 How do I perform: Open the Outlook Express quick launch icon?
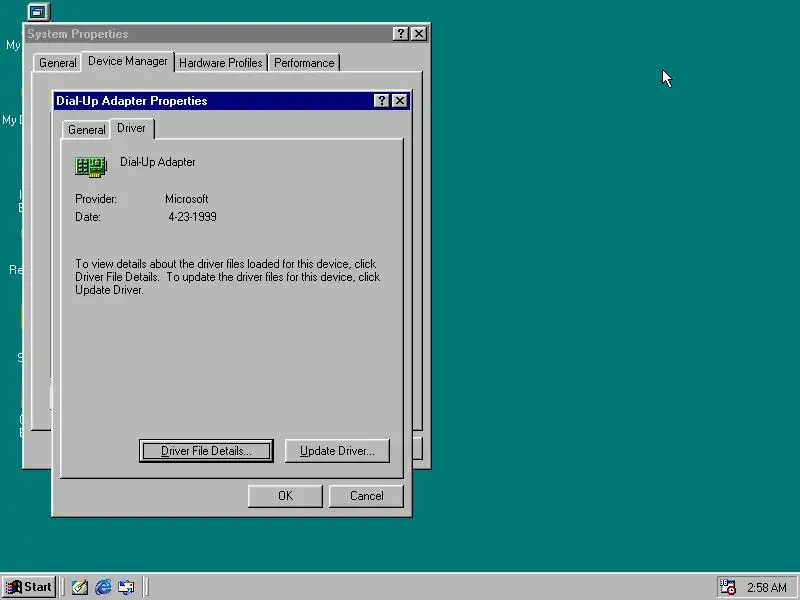126,587
